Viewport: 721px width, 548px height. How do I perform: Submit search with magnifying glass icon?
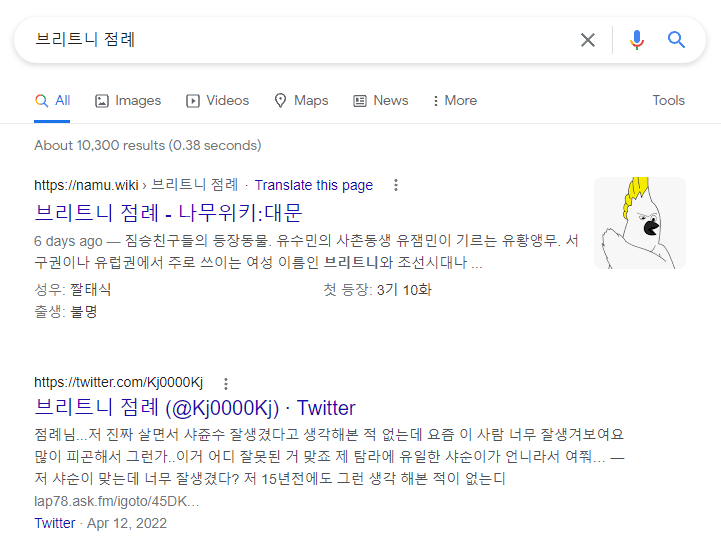point(676,40)
